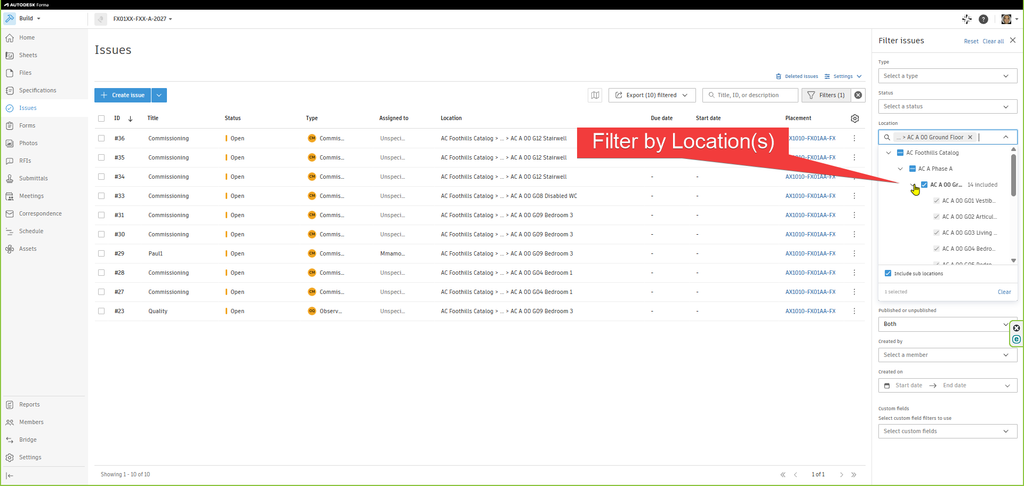Open more actions for issue #29
1024x486 pixels.
[x=854, y=253]
